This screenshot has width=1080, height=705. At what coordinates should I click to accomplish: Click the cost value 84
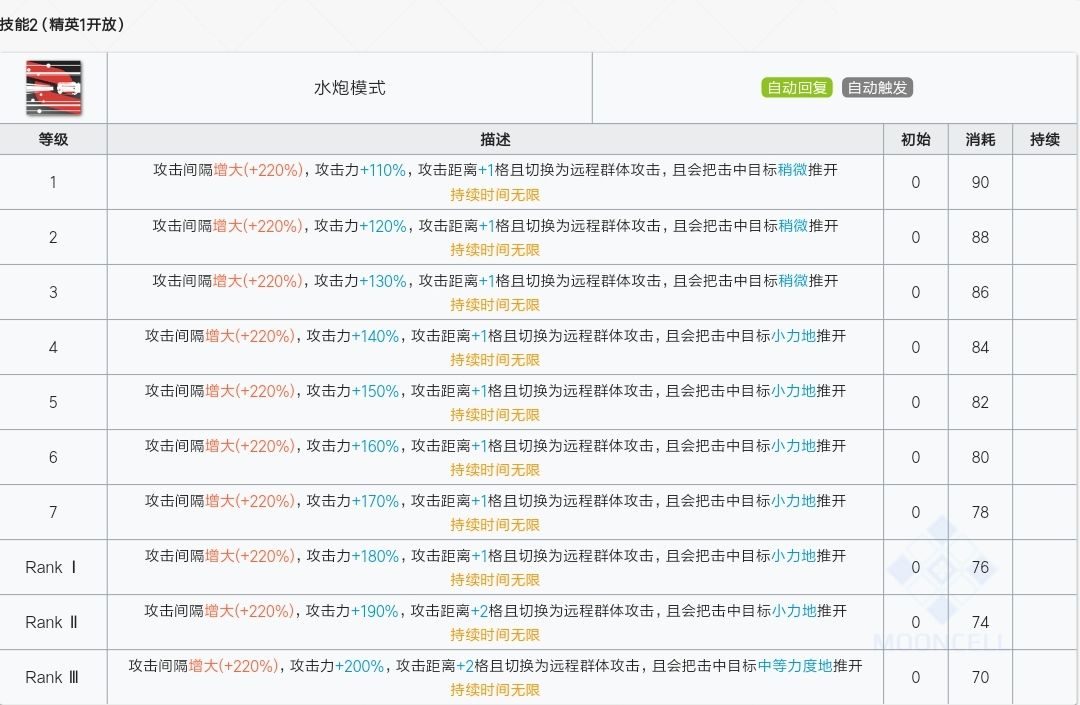pyautogui.click(x=980, y=348)
